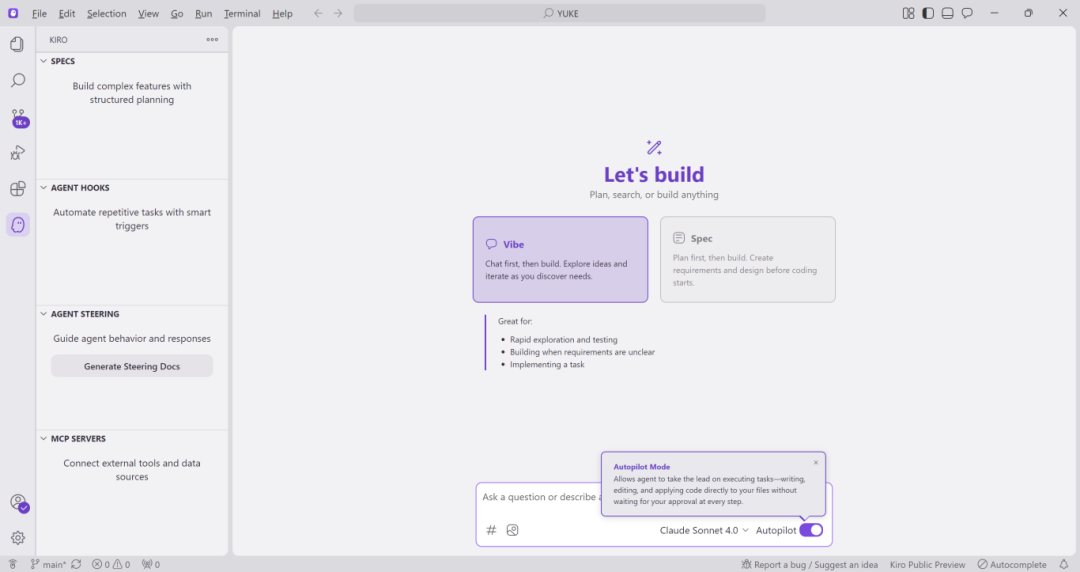Image resolution: width=1080 pixels, height=572 pixels.
Task: Open the Claude Sonnet 4.0 model dropdown
Action: (x=704, y=530)
